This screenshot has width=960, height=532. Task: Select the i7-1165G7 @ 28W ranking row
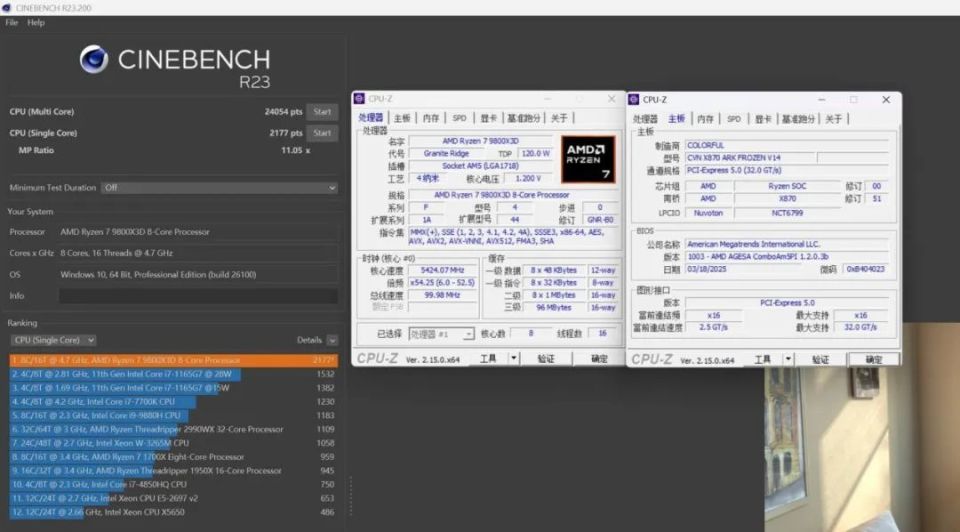click(173, 374)
